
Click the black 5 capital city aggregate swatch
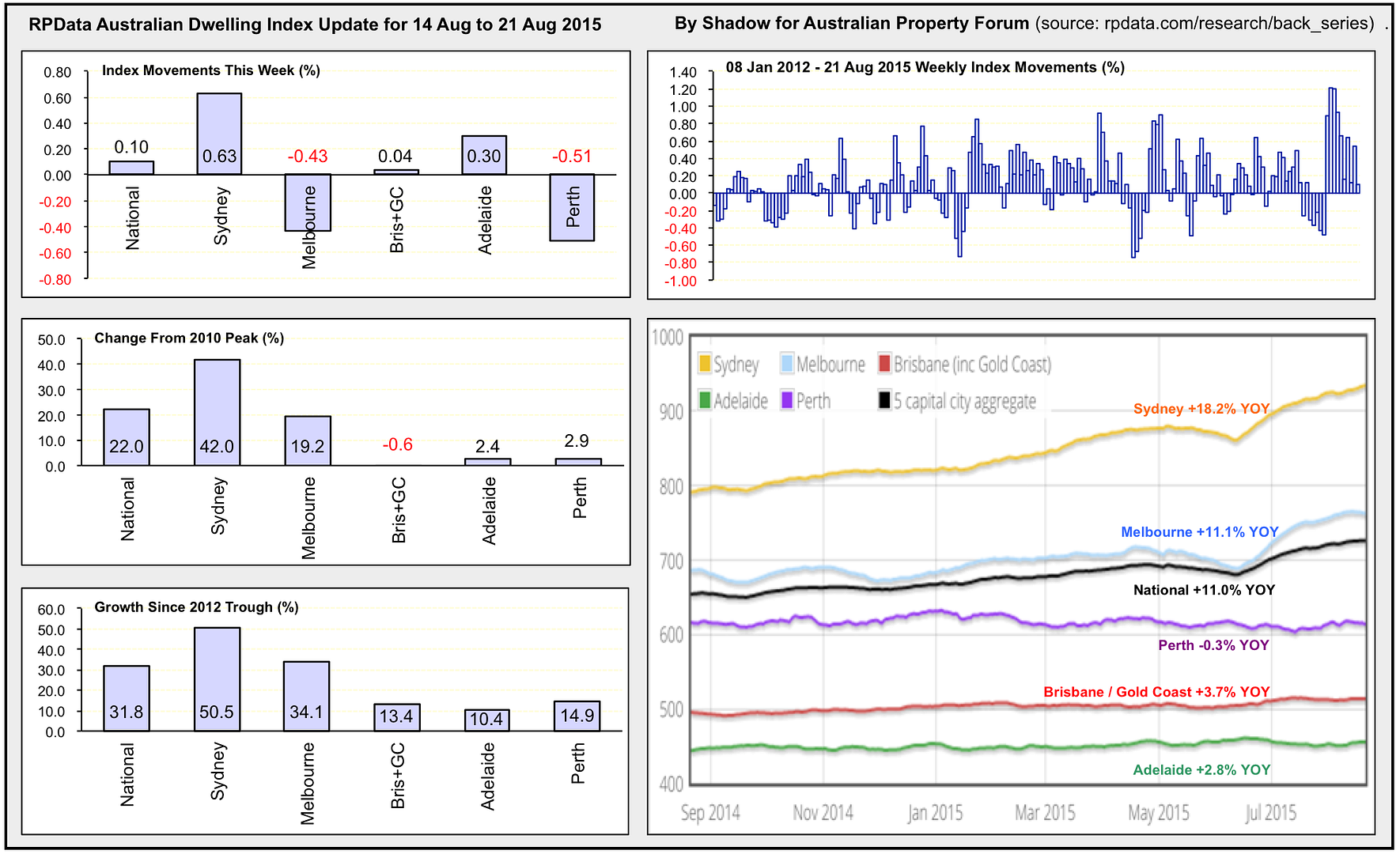point(885,400)
